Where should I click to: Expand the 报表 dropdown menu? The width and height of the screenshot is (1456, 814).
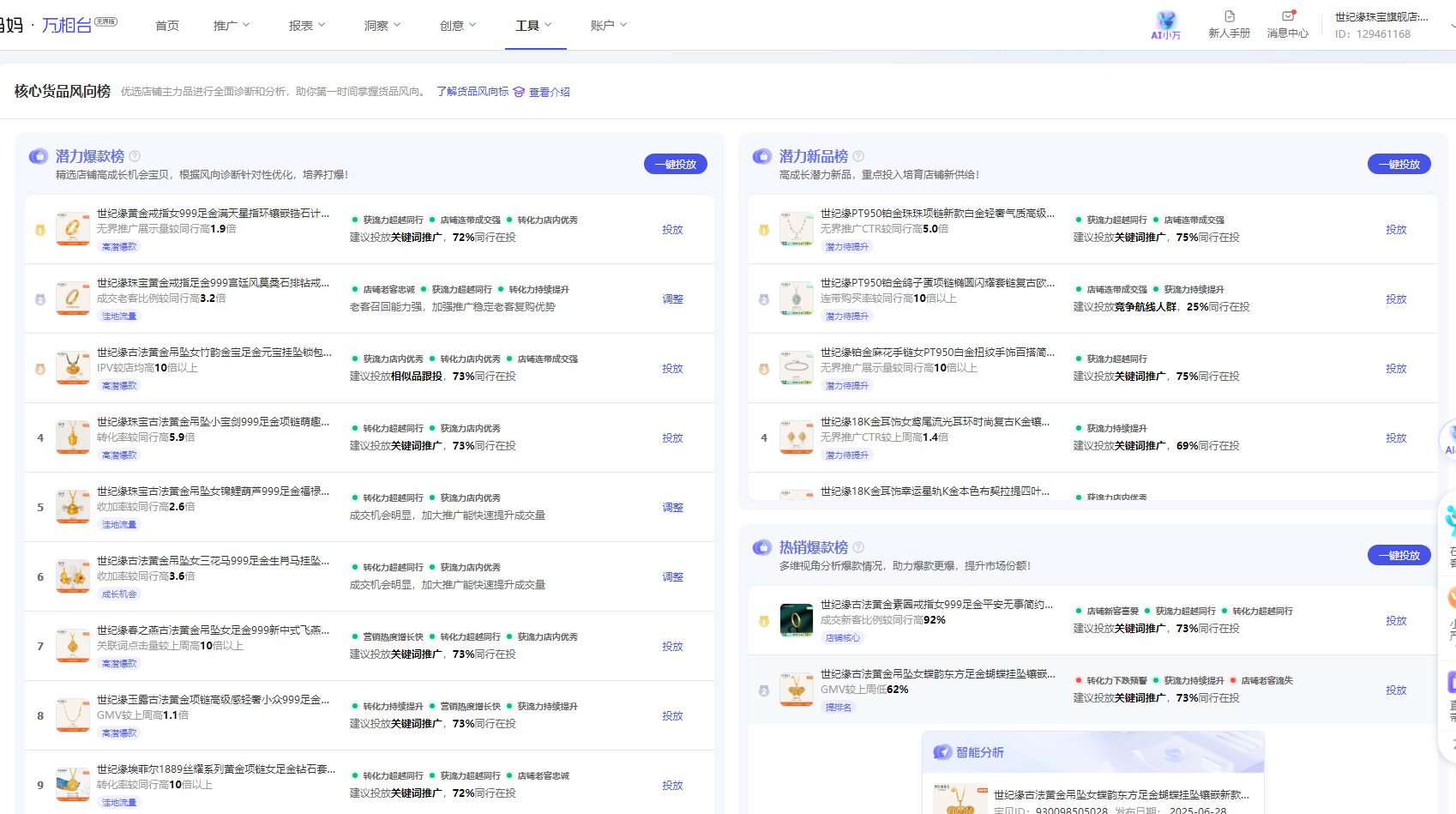coord(307,26)
